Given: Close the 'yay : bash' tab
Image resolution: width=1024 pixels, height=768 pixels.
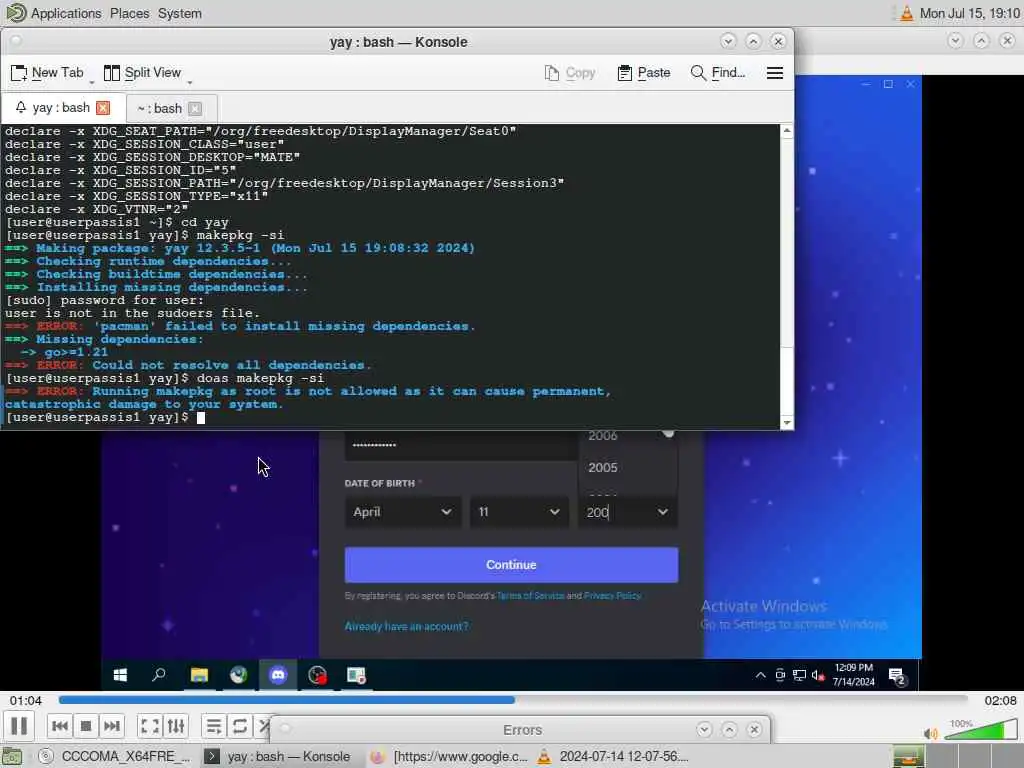Looking at the screenshot, I should (103, 108).
